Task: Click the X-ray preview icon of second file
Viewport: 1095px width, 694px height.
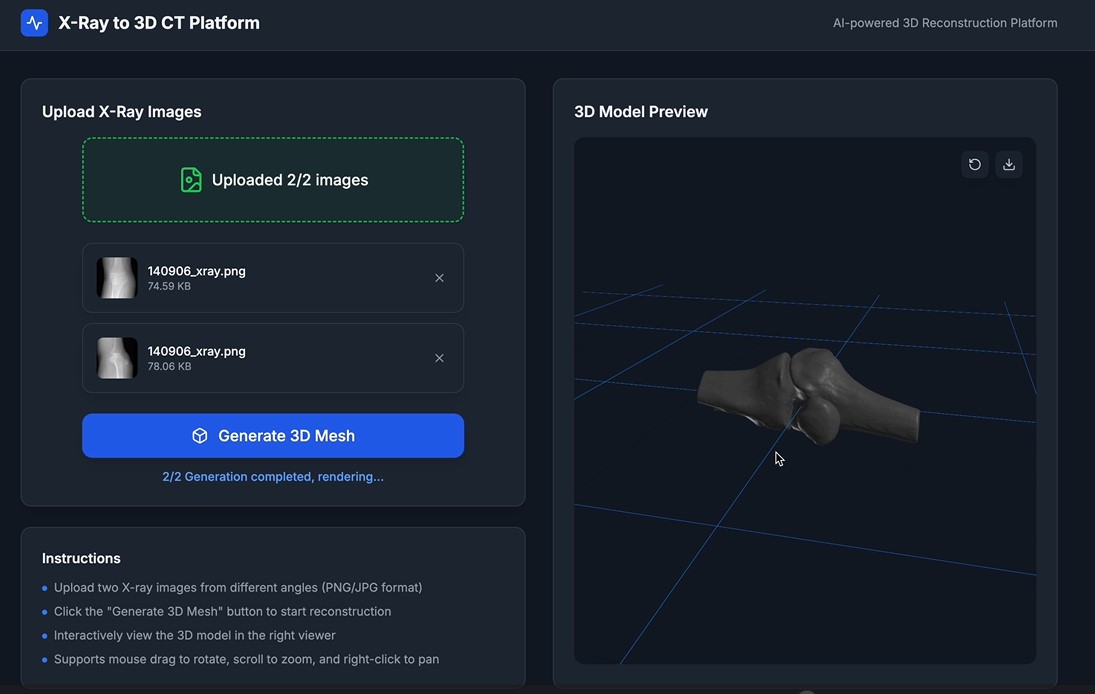Action: [117, 357]
